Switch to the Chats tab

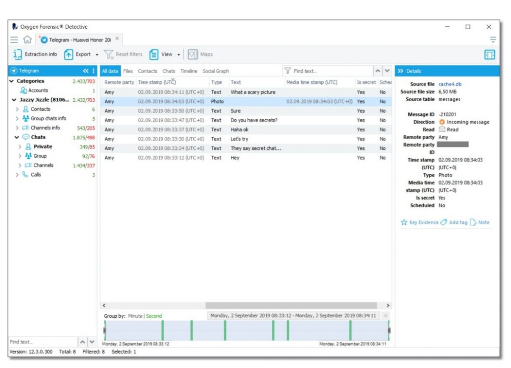click(x=169, y=71)
